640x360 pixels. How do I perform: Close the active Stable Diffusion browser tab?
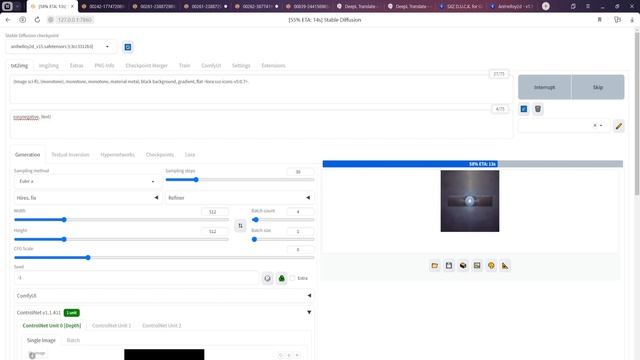72,7
